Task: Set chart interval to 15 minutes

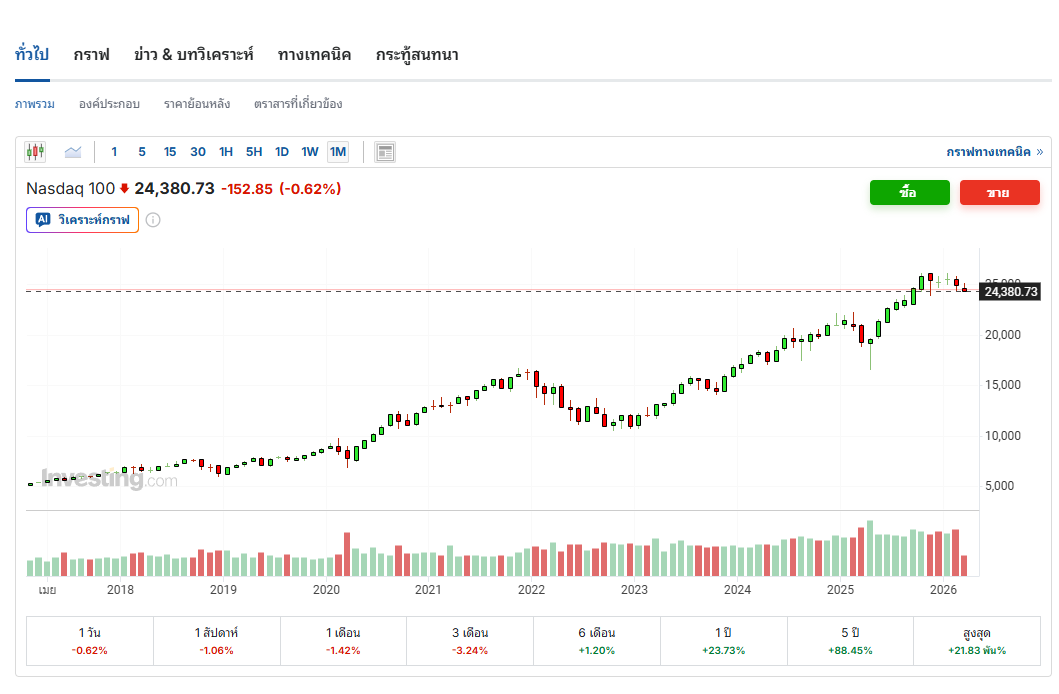Action: click(170, 152)
